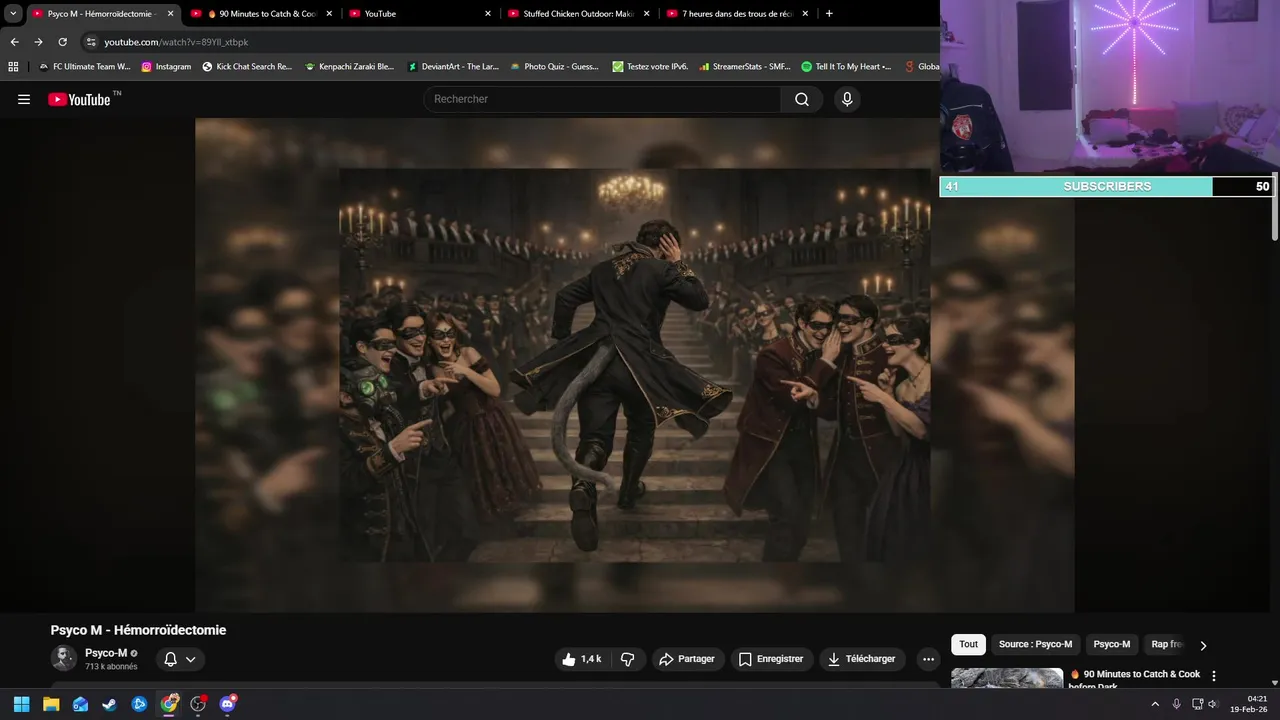Go back in browser history
Image resolution: width=1280 pixels, height=720 pixels.
(14, 42)
